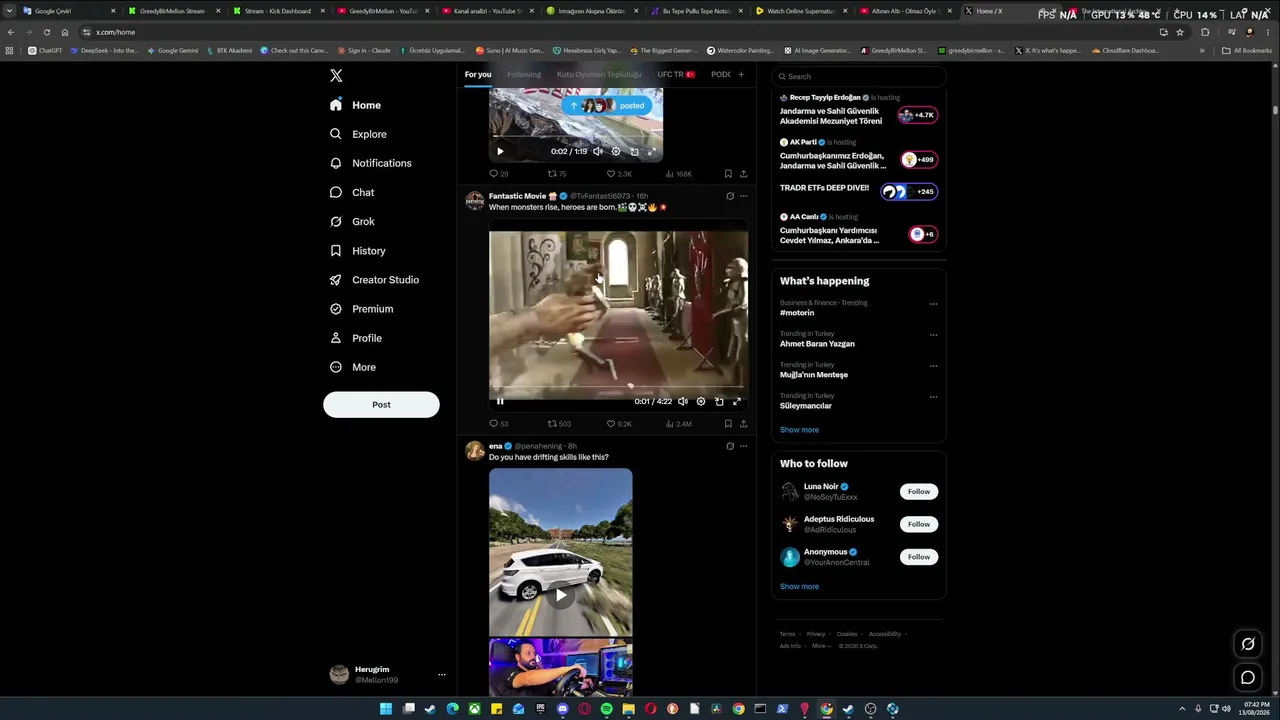
Task: Open the Kutu Oyunları Topluluğu tab
Action: [599, 75]
